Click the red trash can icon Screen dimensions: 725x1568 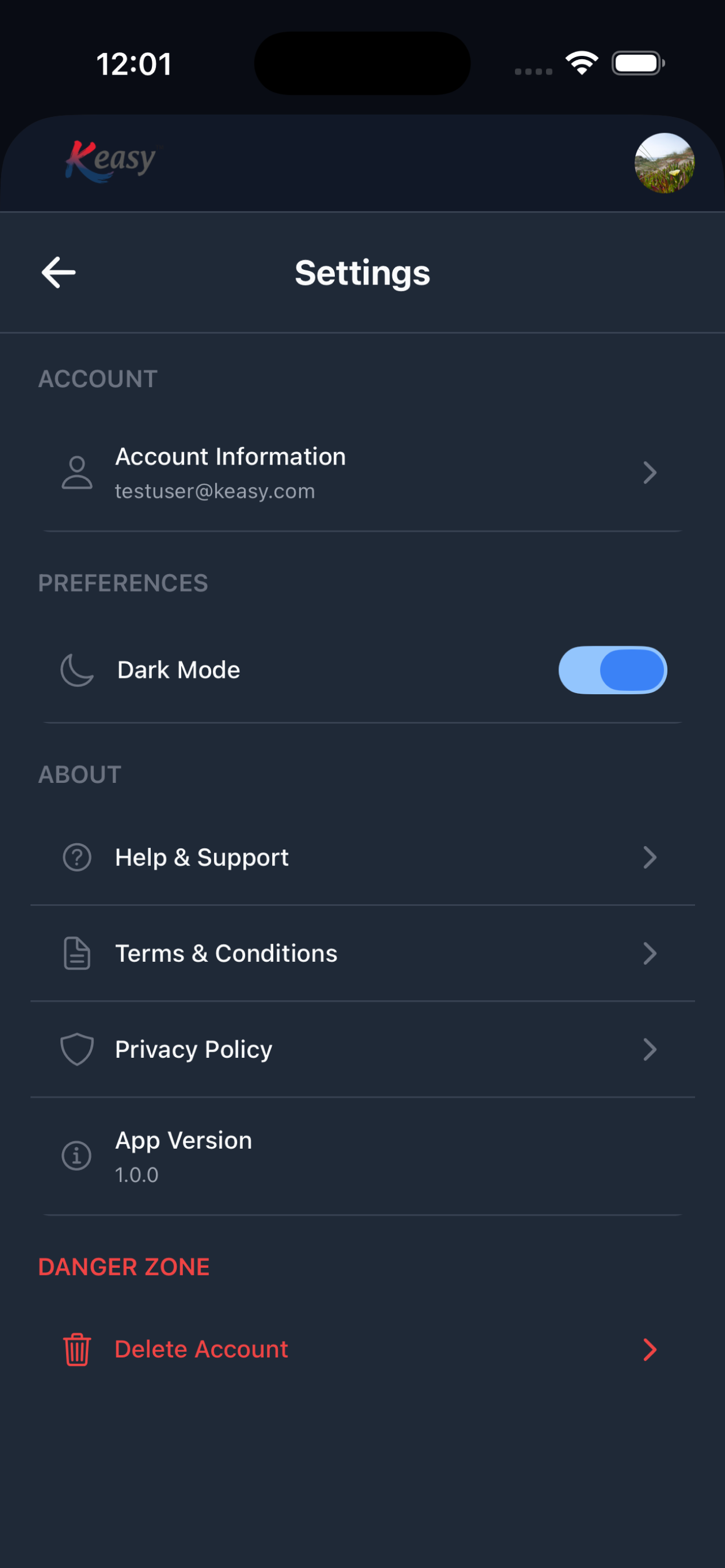[77, 1350]
